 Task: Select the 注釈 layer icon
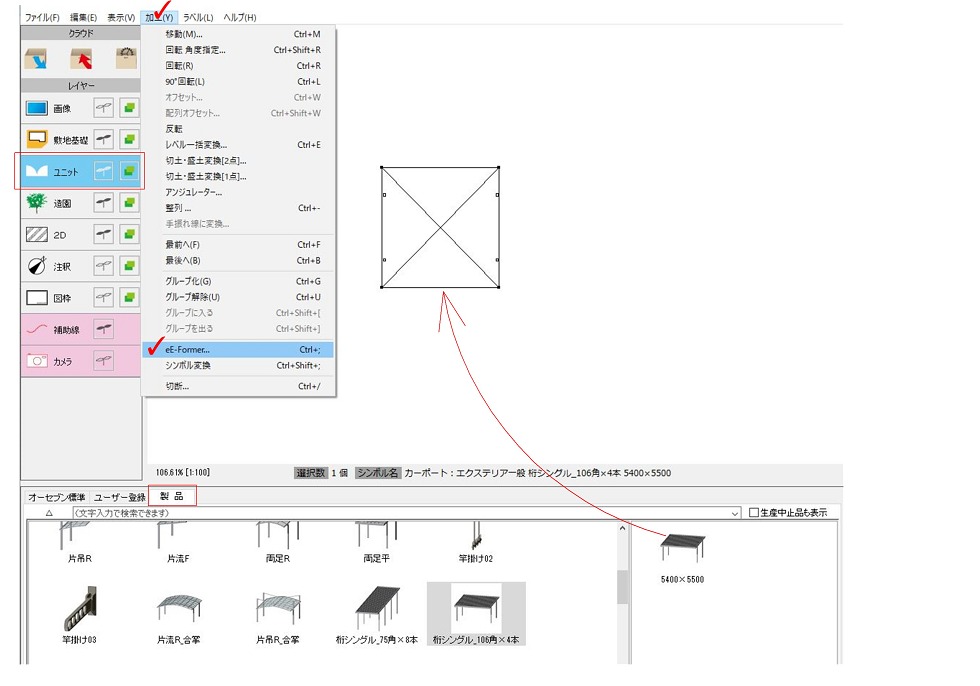(x=37, y=266)
